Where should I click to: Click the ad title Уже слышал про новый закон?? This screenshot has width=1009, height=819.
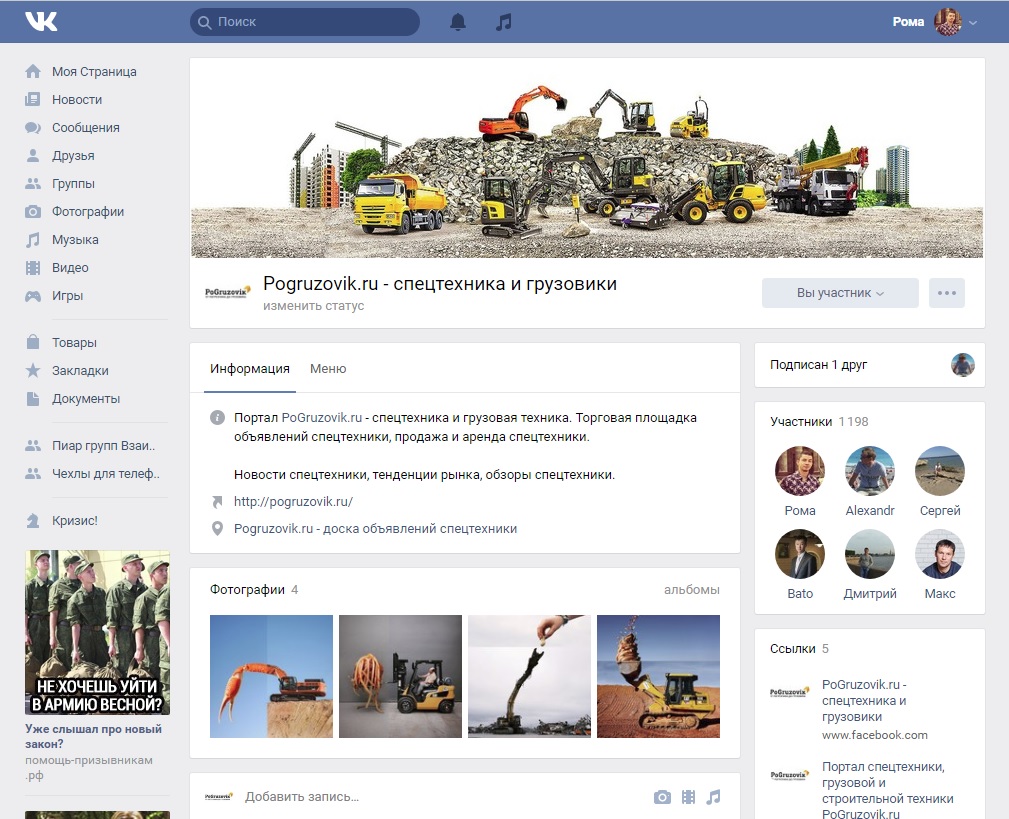93,736
